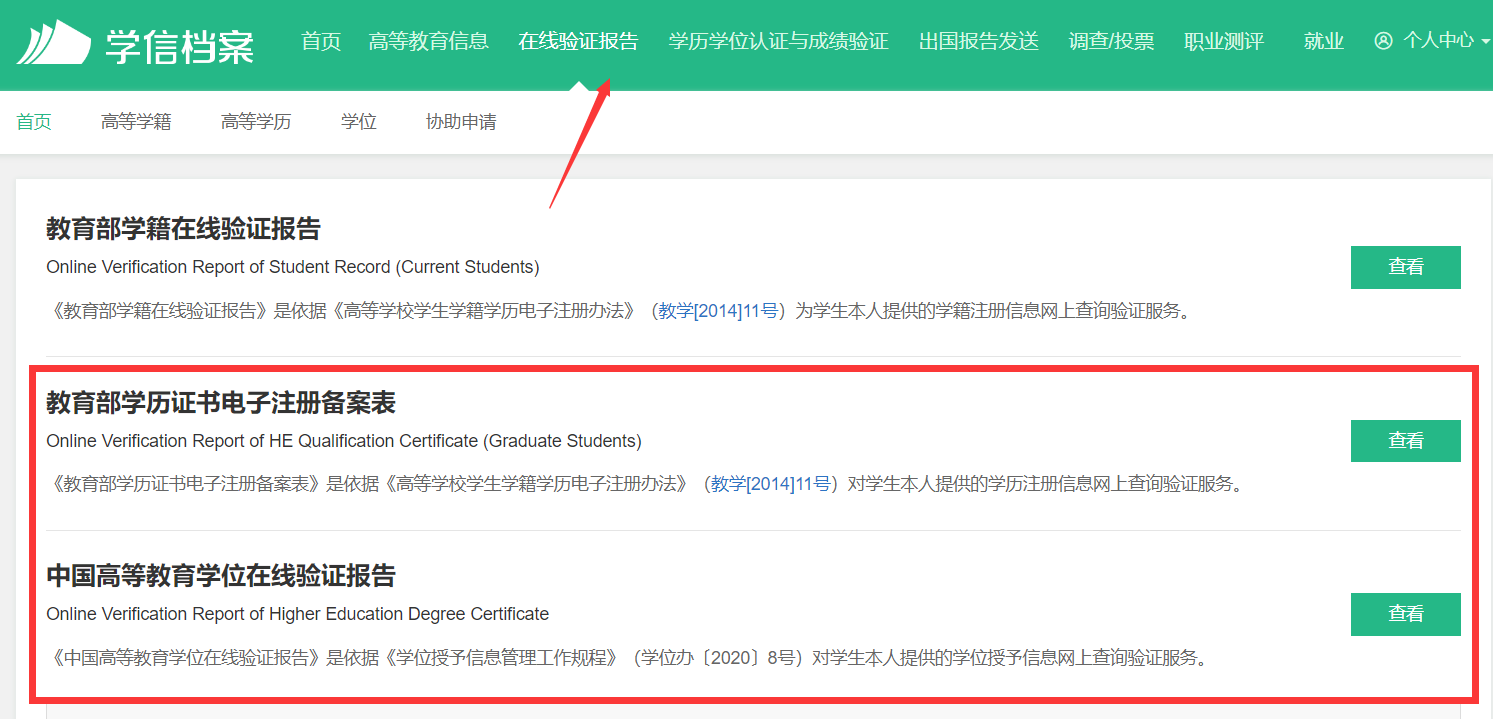Click the user profile icon beside 个人中心
The width and height of the screenshot is (1493, 719).
click(1383, 41)
